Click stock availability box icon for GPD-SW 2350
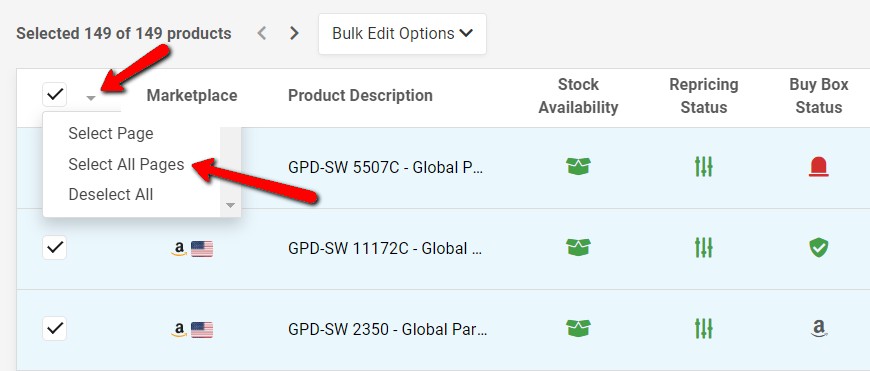870x371 pixels. tap(578, 329)
